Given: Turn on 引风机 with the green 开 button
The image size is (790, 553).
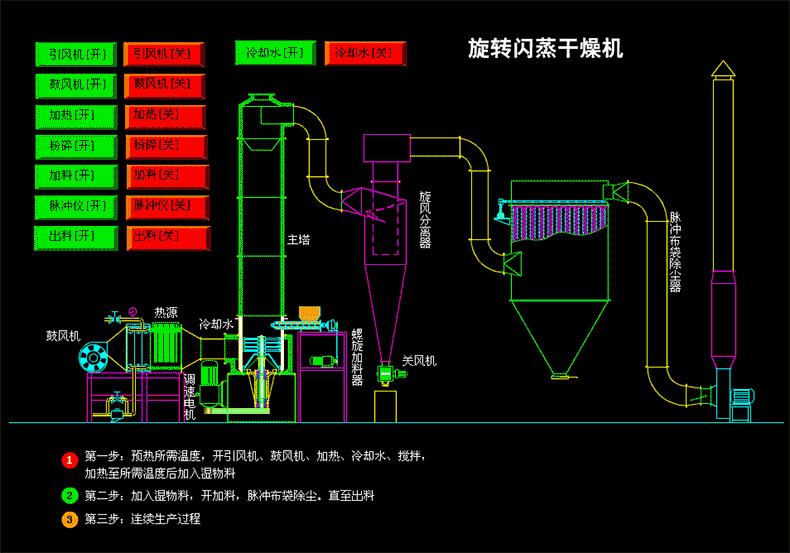Looking at the screenshot, I should click(75, 53).
